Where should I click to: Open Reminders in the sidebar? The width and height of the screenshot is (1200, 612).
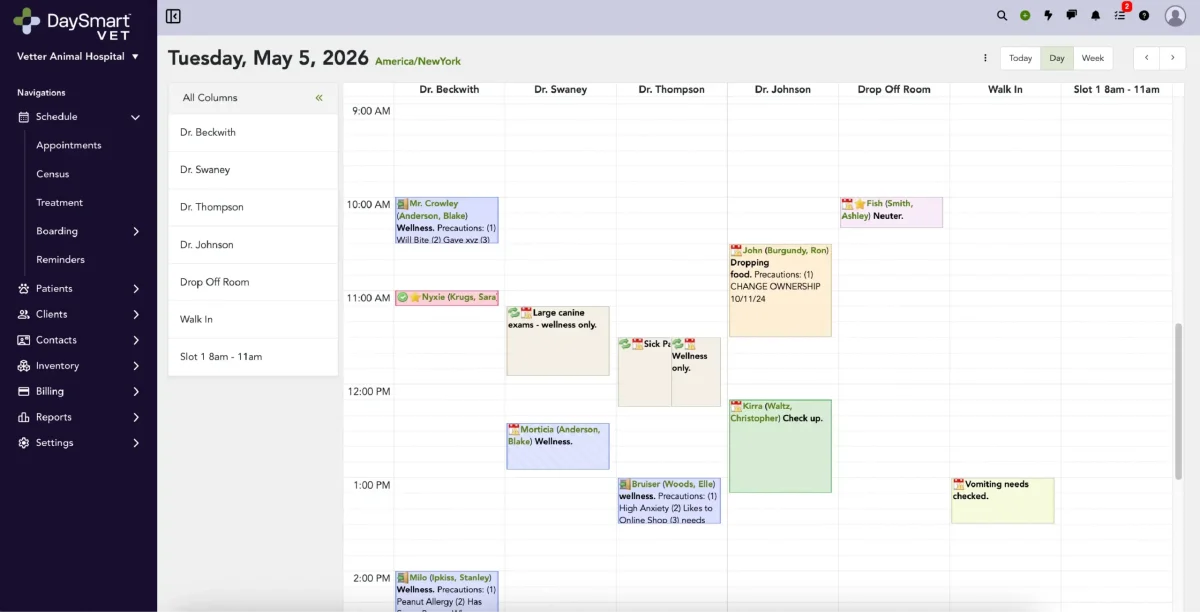tap(61, 259)
